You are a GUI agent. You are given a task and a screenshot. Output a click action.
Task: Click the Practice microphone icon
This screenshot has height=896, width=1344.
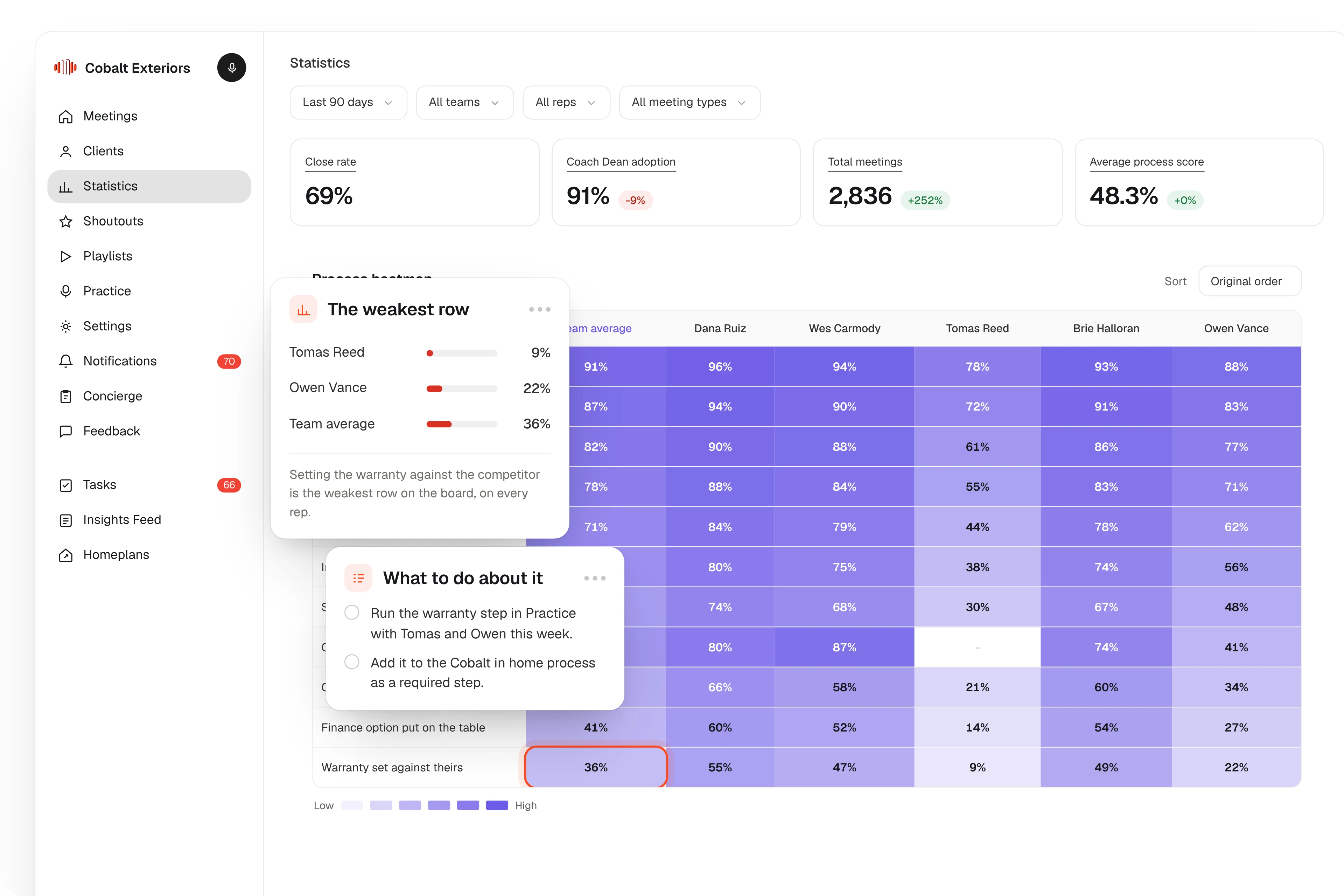click(66, 292)
